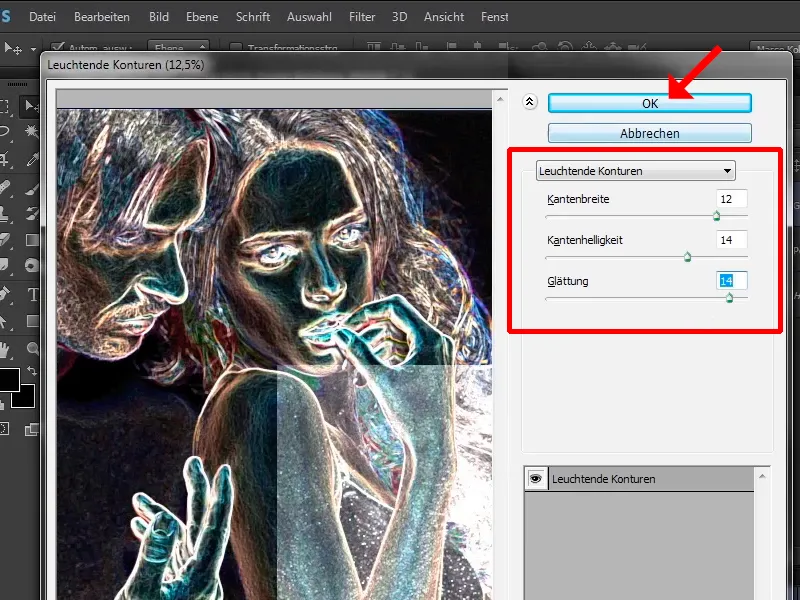Open the Filter menu

pos(362,17)
